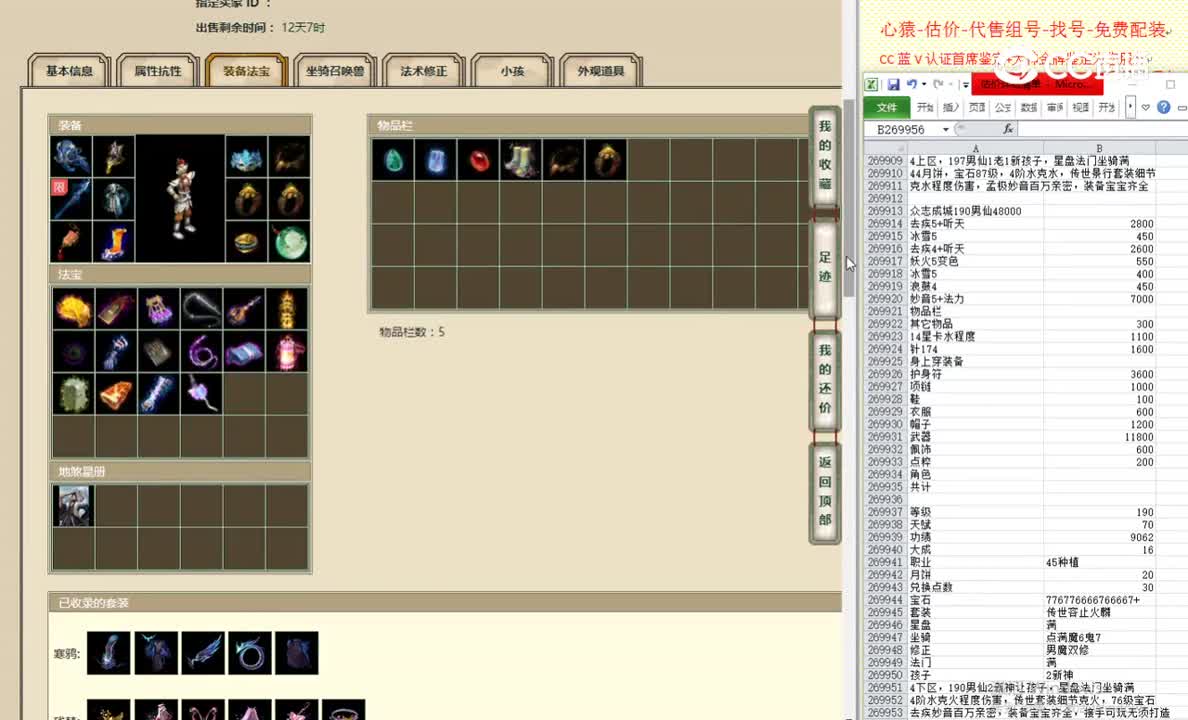Select the cell with value 11800

1099,437
